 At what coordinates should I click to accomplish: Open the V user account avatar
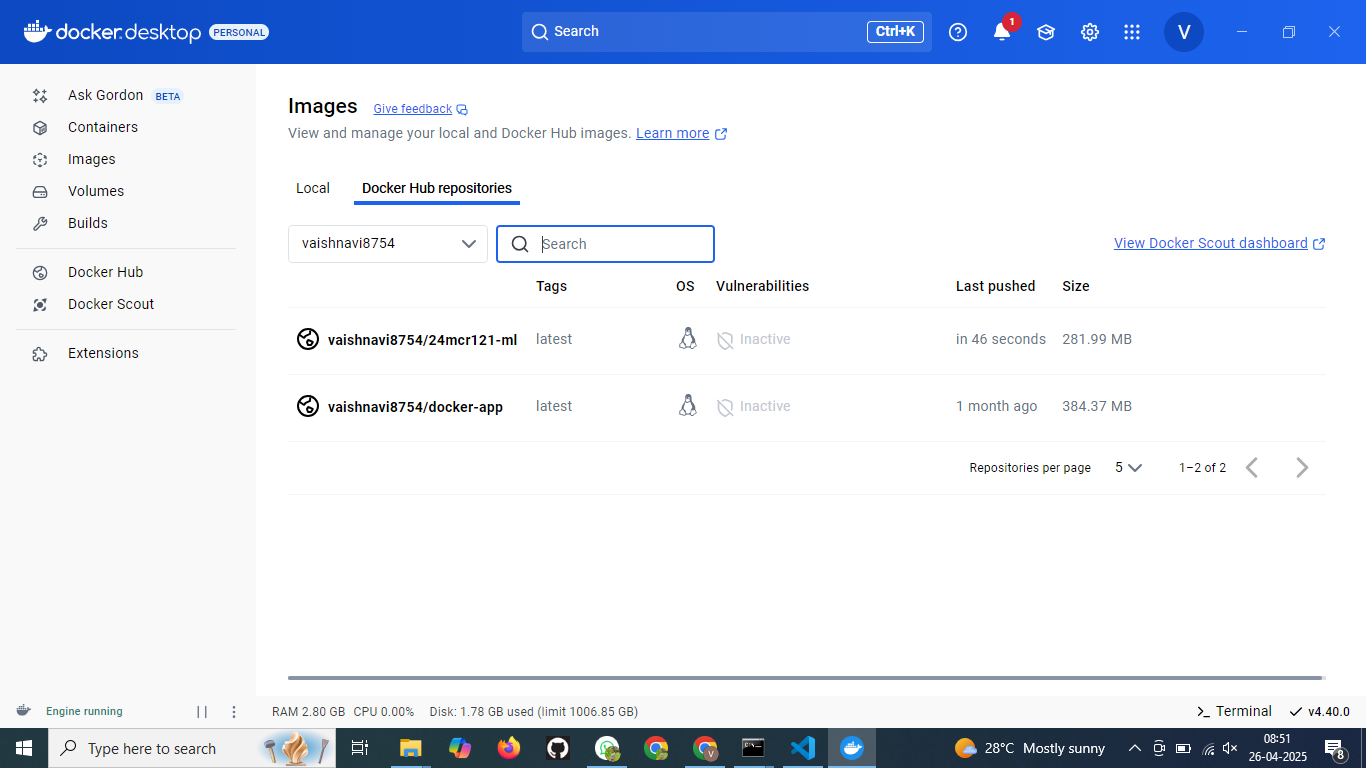coord(1184,32)
